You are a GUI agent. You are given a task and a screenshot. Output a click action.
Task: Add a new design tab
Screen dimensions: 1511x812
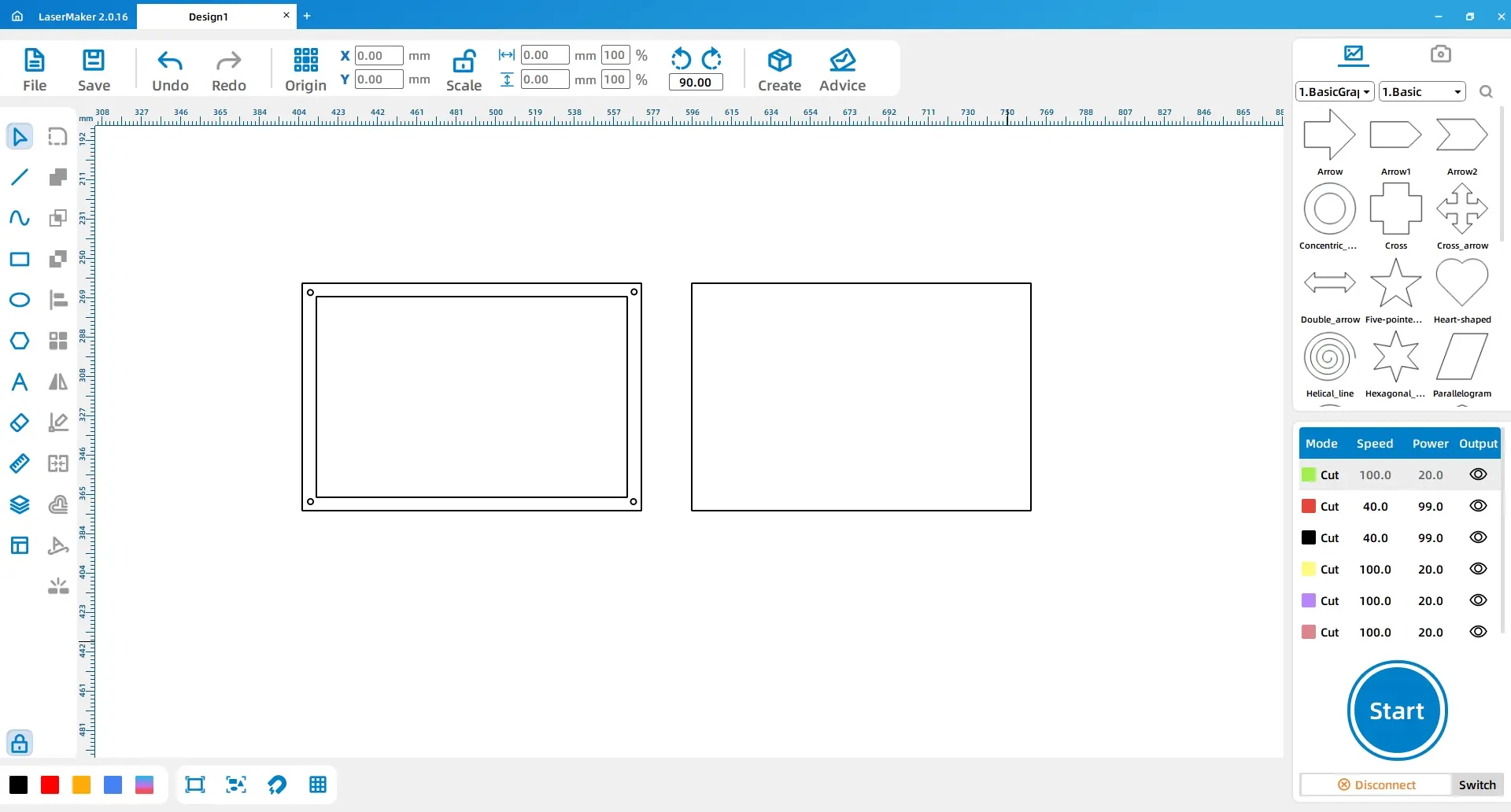click(x=307, y=16)
